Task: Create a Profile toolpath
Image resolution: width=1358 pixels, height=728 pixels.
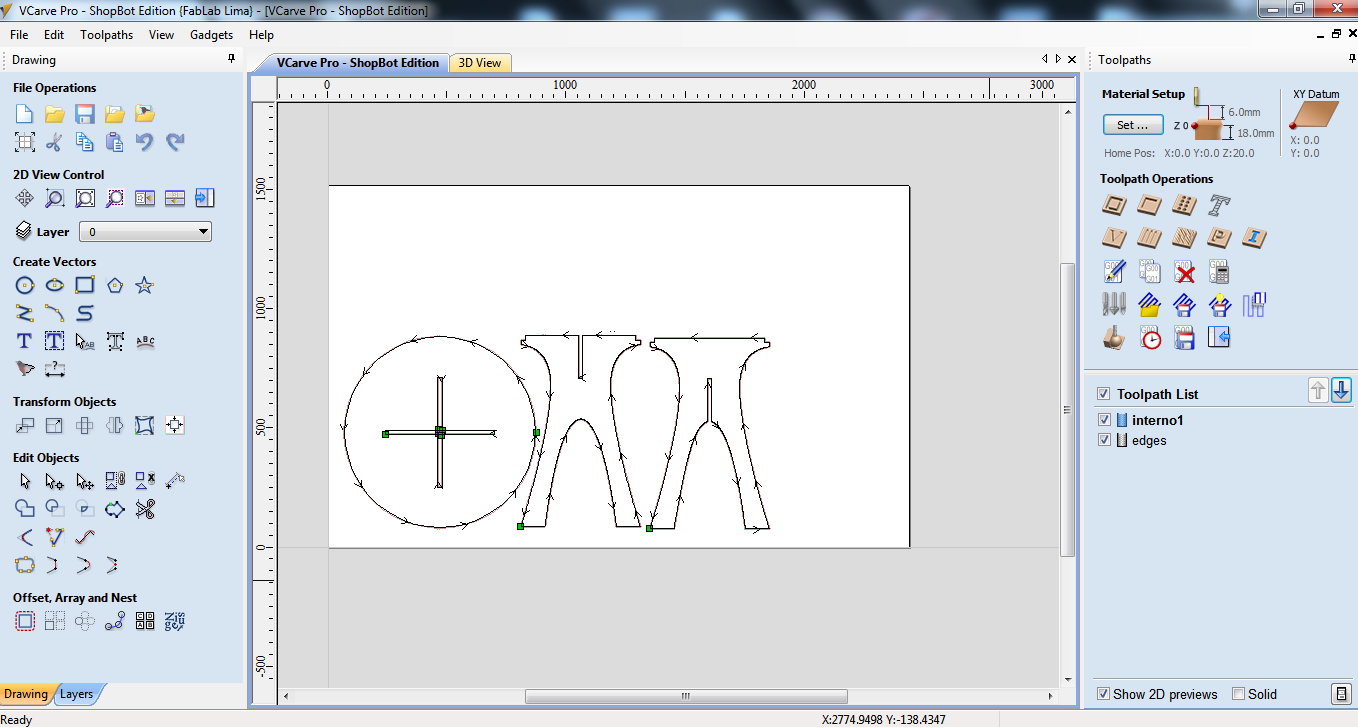Action: pyautogui.click(x=1115, y=206)
